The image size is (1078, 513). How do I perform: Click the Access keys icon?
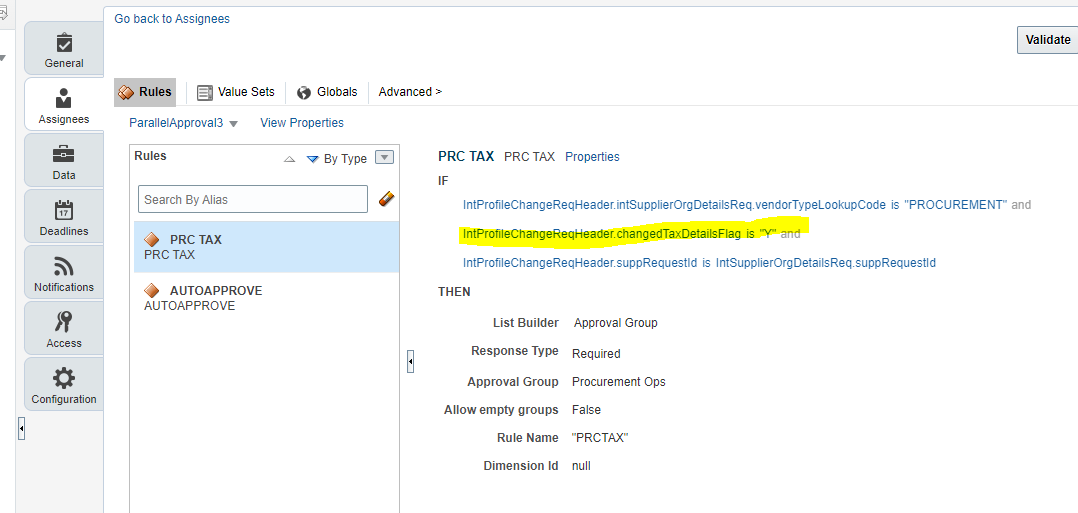click(x=64, y=322)
